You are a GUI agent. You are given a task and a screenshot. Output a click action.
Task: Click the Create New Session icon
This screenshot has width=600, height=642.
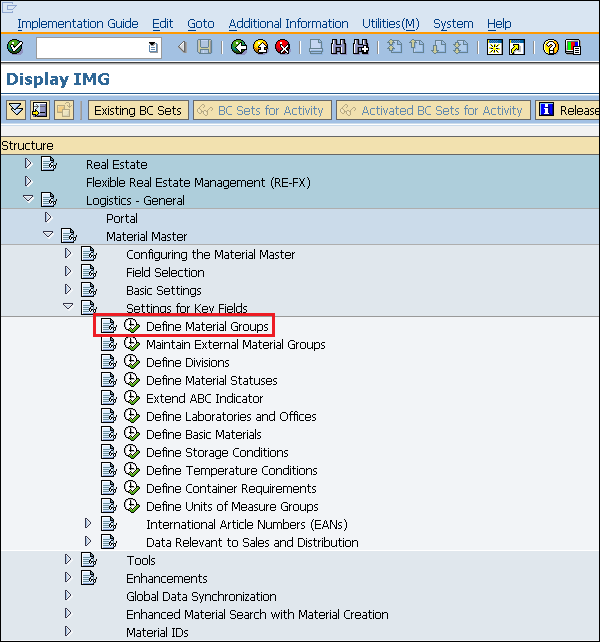tap(495, 47)
